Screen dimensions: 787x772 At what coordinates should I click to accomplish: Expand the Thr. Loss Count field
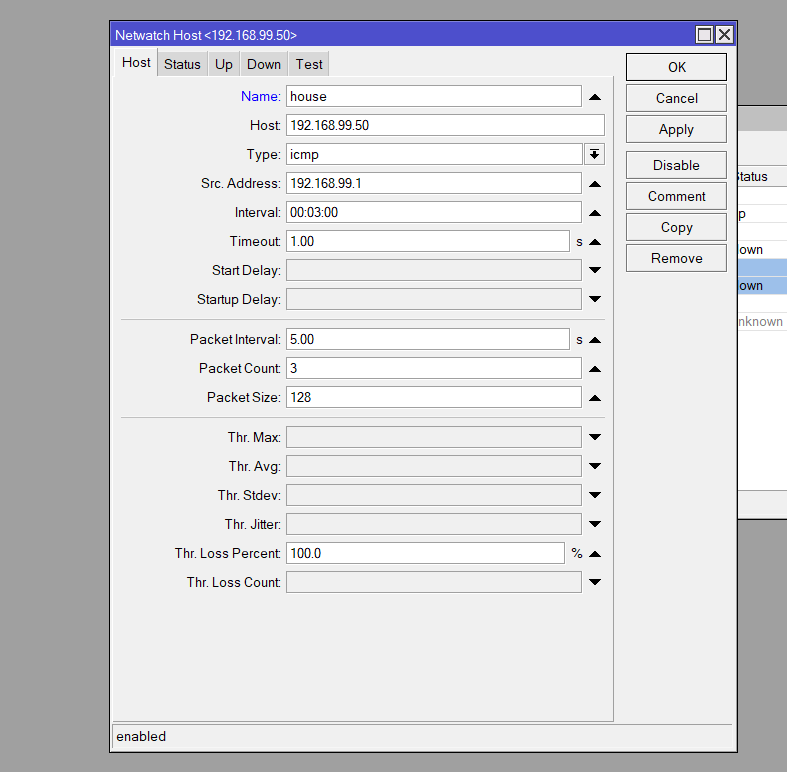[x=595, y=582]
